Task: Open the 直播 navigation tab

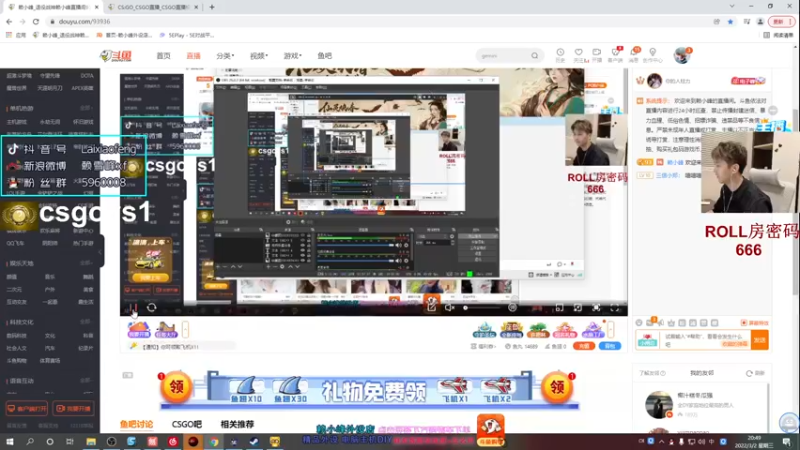Action: tap(193, 56)
